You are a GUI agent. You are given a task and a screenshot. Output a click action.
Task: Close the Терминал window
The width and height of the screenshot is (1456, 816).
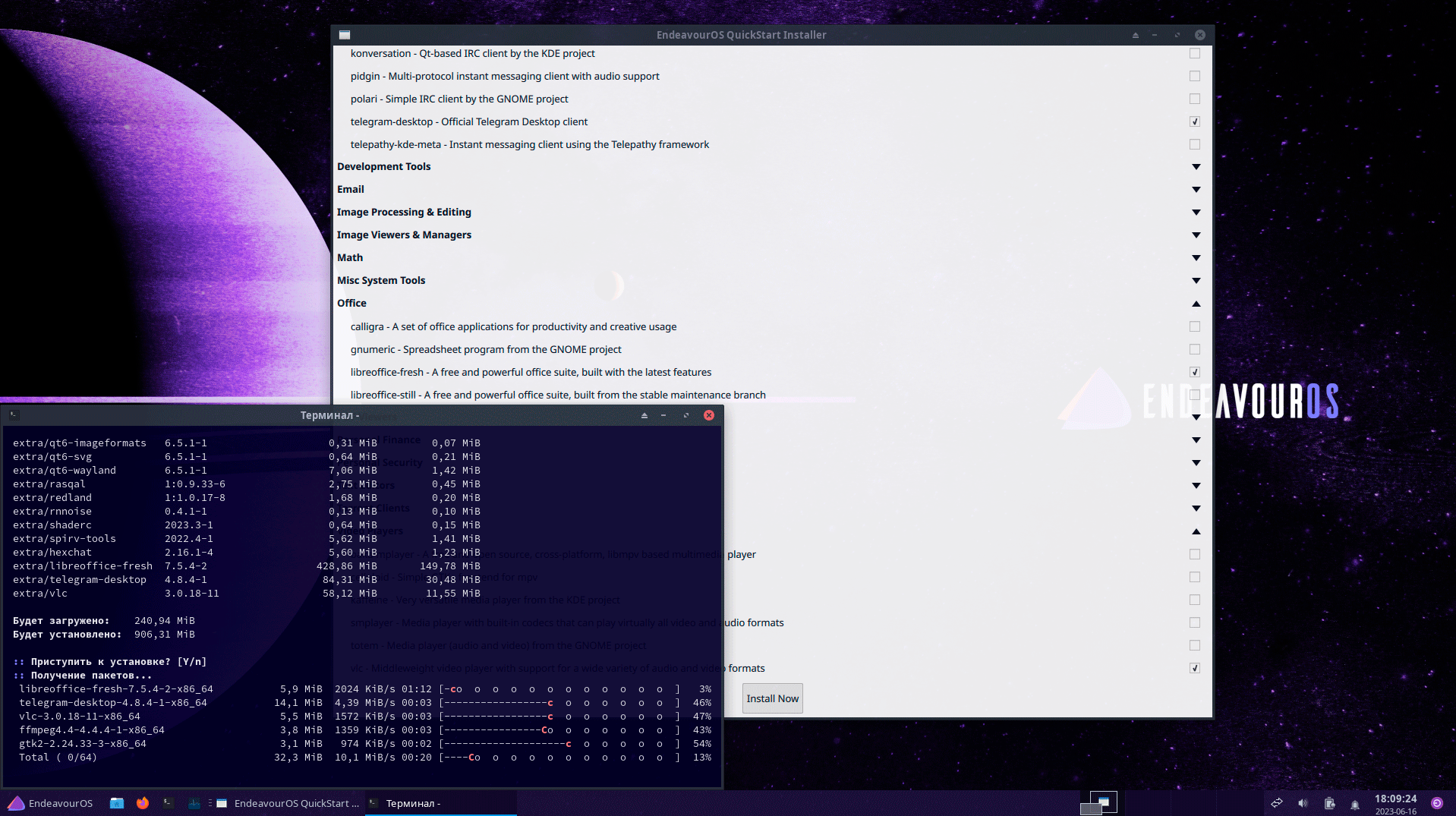pos(709,415)
